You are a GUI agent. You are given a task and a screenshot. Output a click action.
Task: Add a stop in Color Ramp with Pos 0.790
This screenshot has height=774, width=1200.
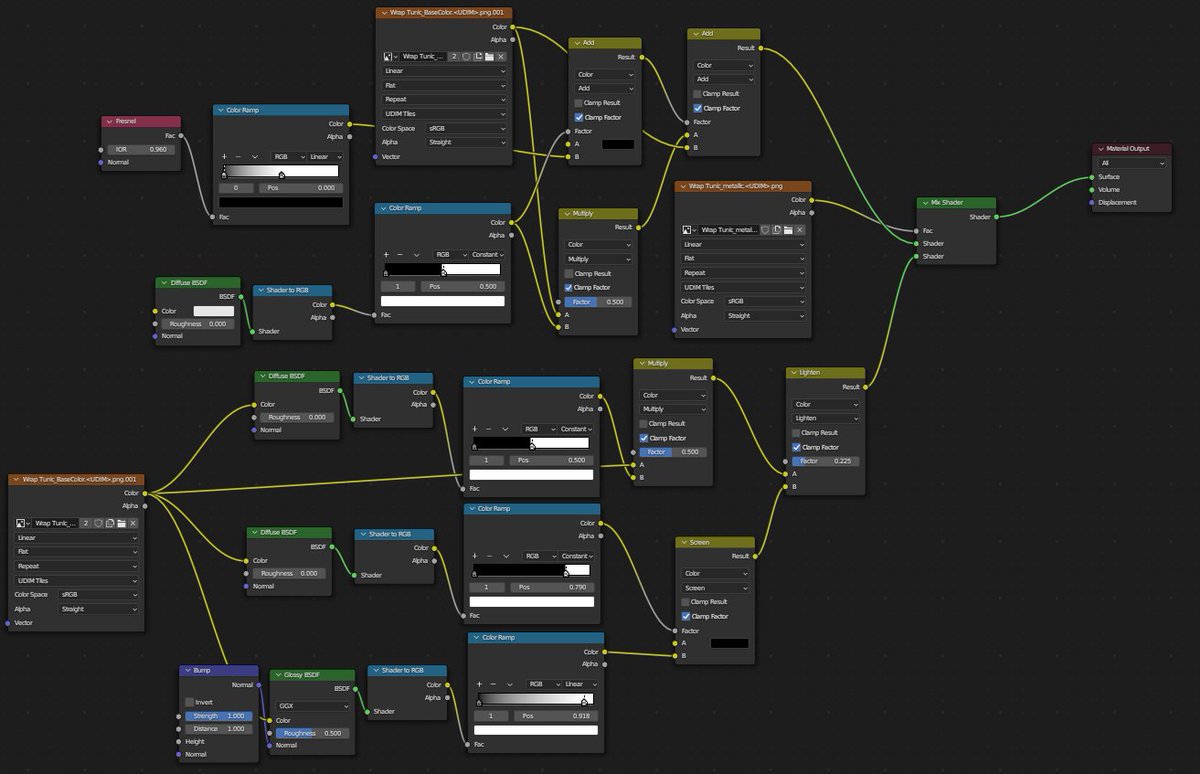tap(475, 556)
